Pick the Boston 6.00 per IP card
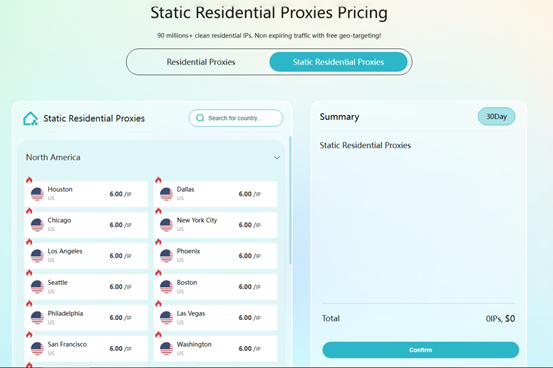The height and width of the screenshot is (368, 553). (215, 287)
